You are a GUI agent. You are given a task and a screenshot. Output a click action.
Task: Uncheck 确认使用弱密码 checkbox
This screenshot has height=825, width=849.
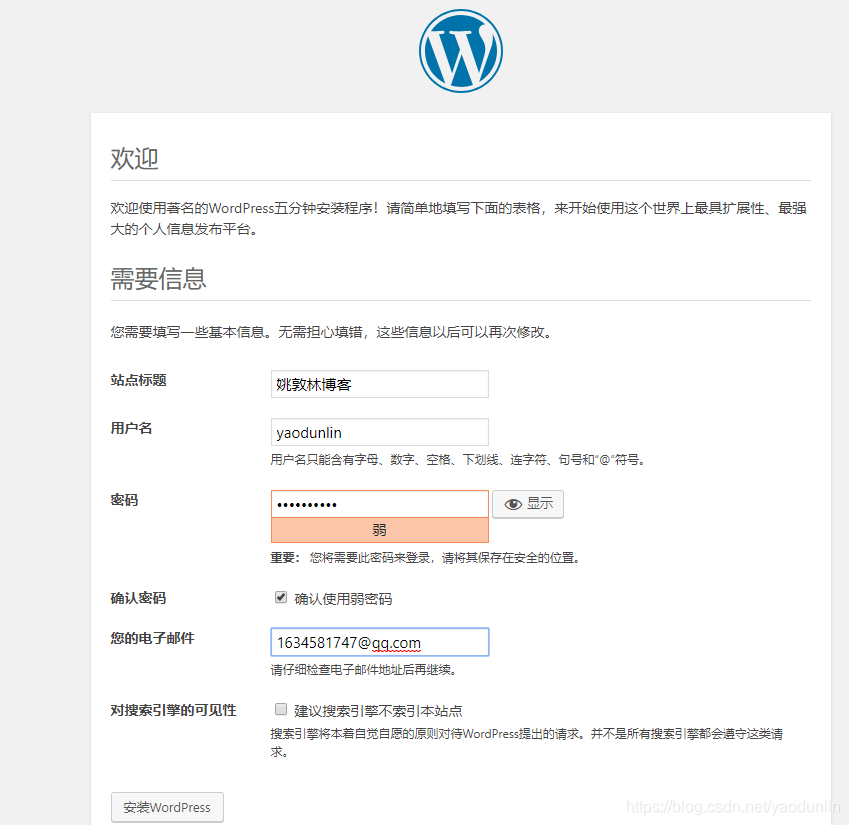pyautogui.click(x=280, y=597)
